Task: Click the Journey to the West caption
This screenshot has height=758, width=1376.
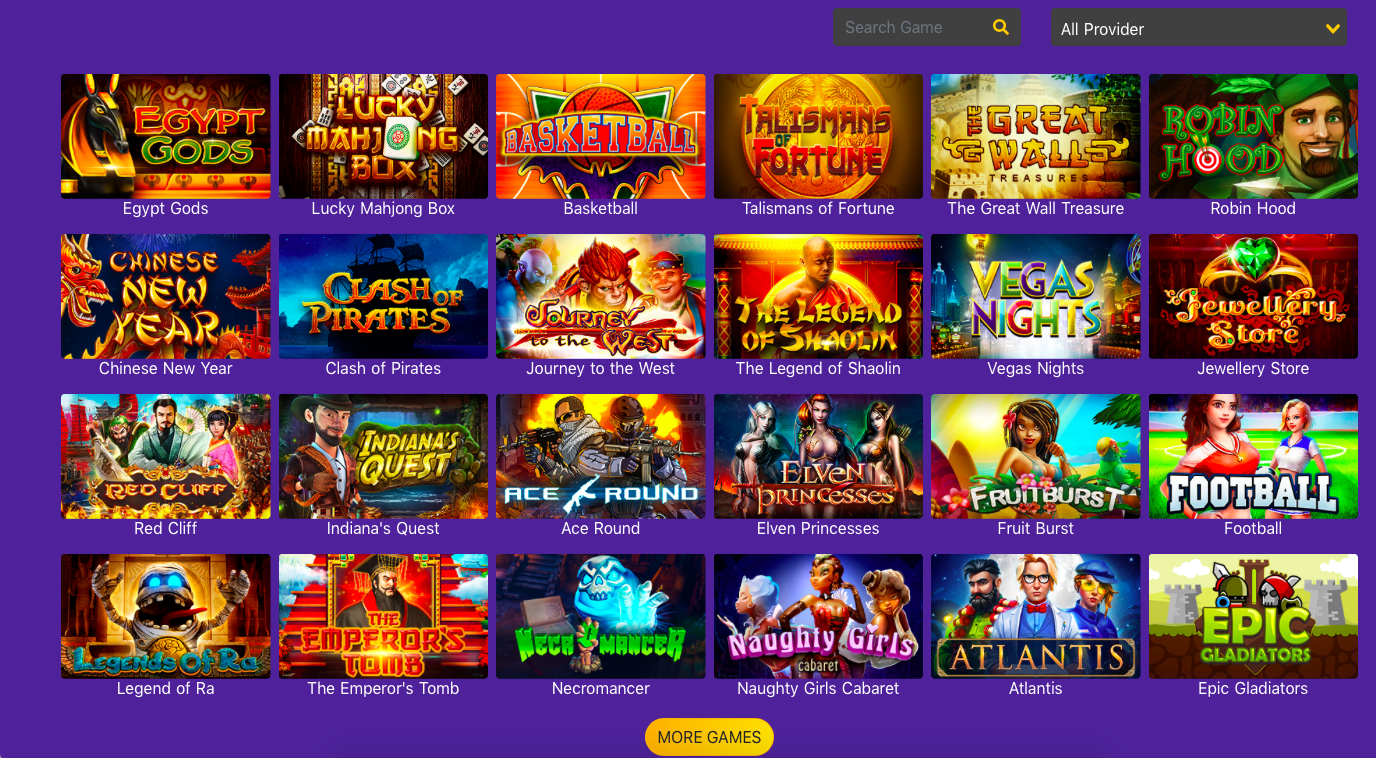Action: (x=601, y=369)
